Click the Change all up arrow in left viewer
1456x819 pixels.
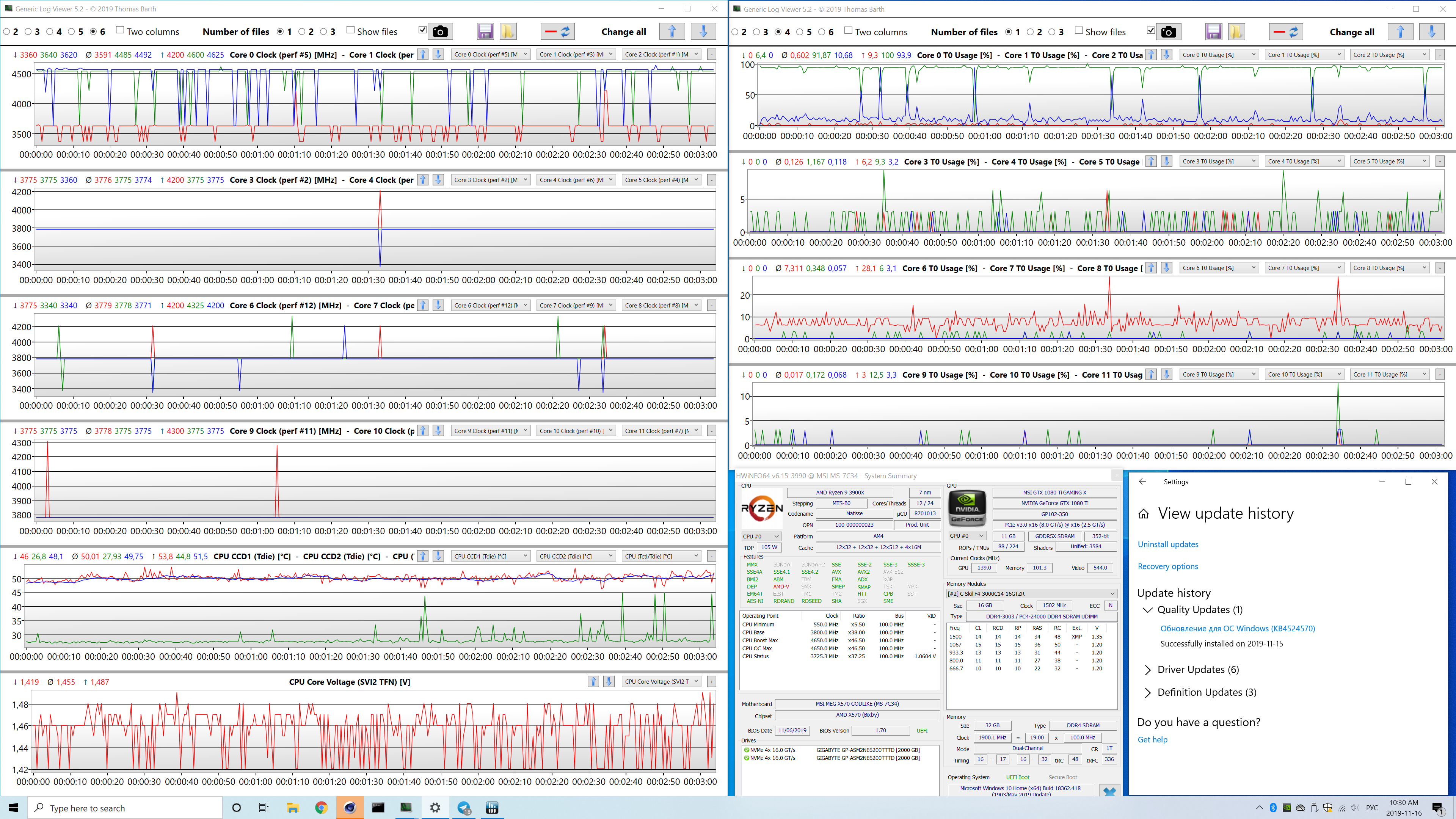[672, 31]
